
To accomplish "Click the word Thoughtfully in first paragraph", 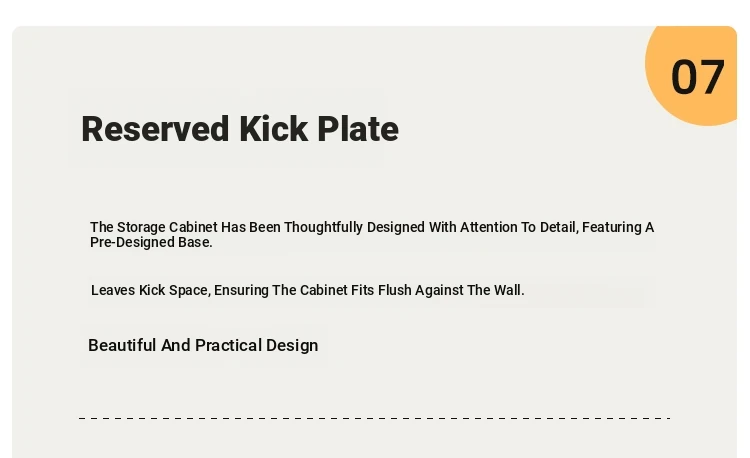I will click(323, 227).
